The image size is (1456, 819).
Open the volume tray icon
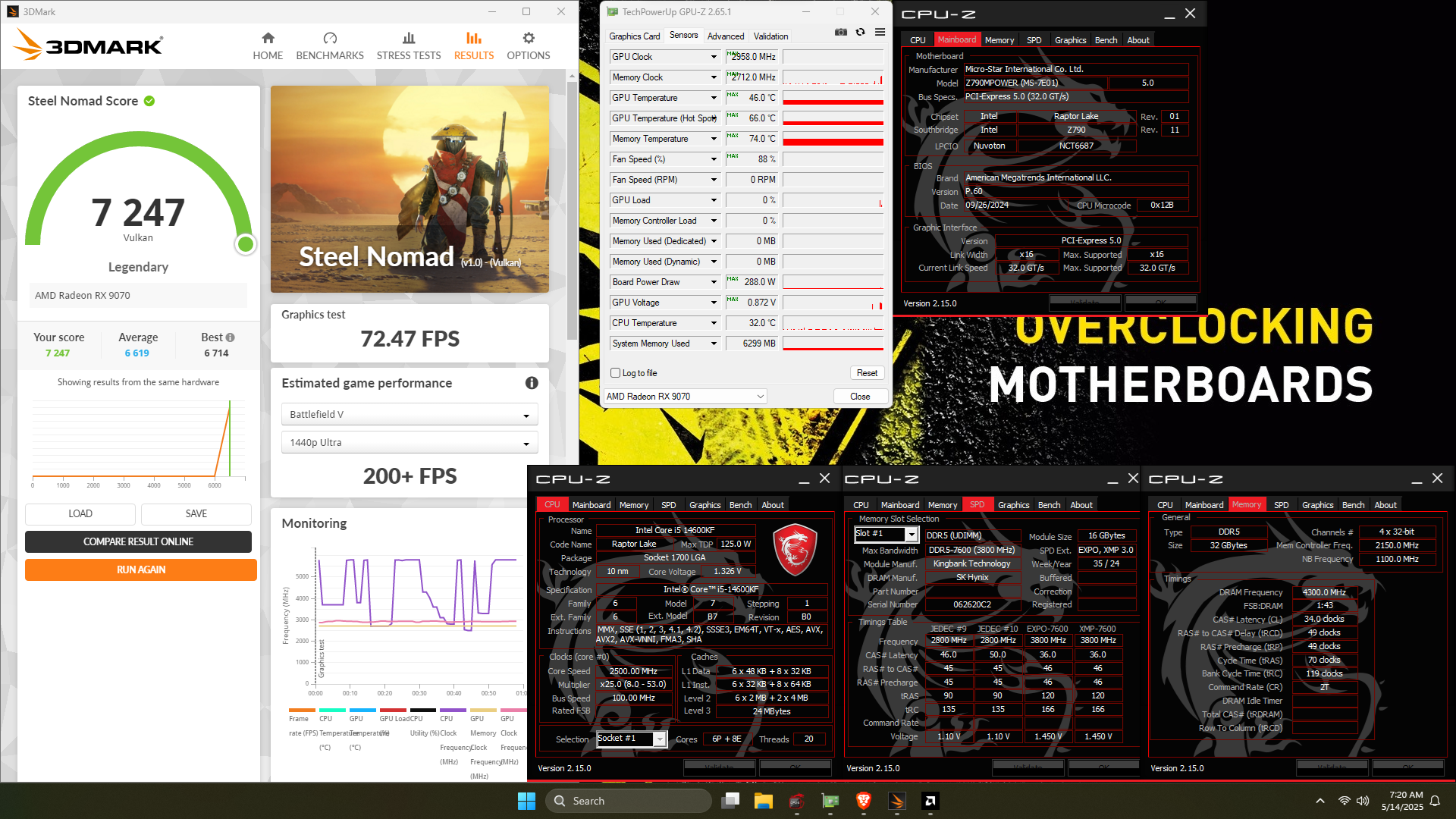pyautogui.click(x=1363, y=801)
